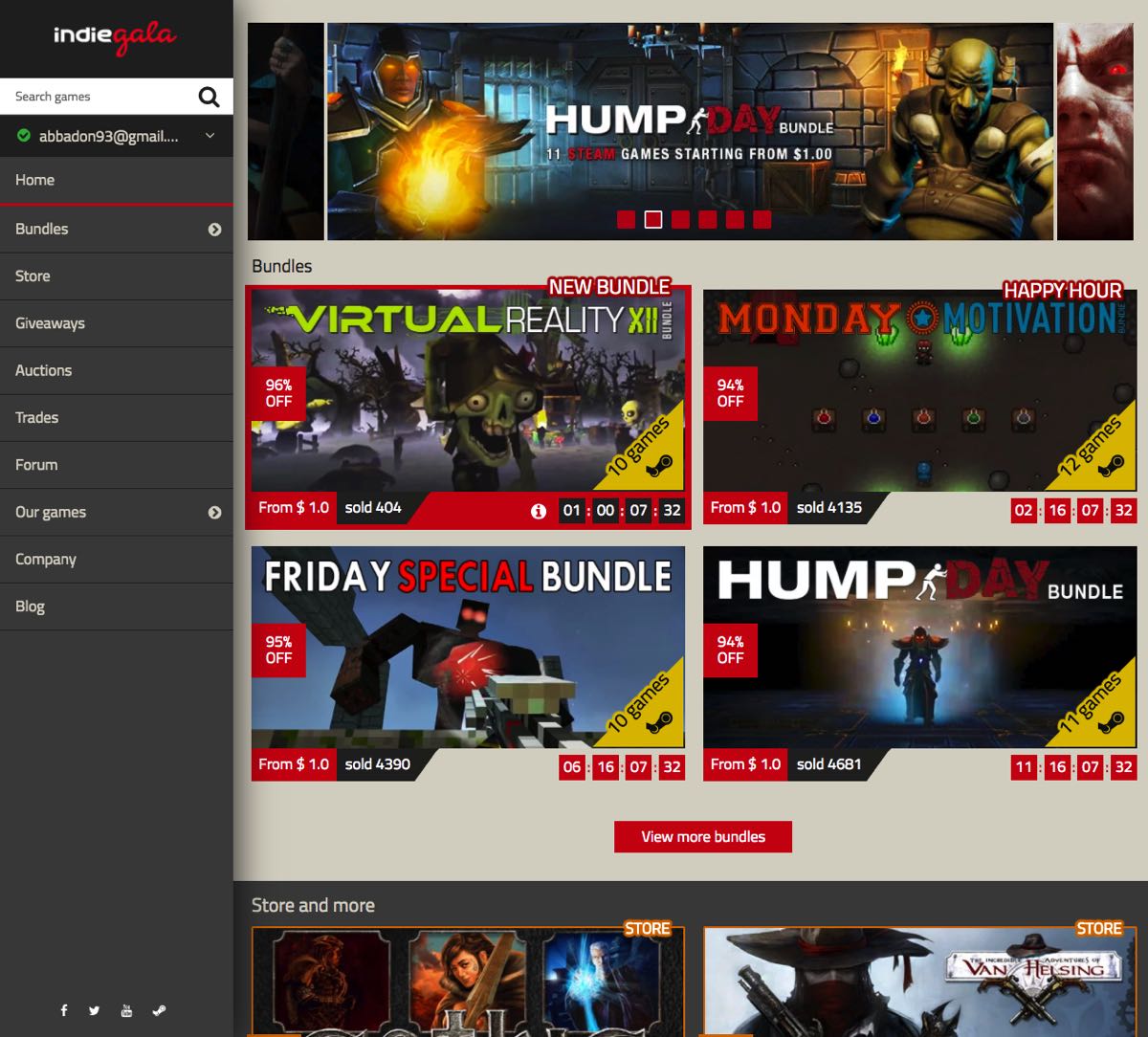This screenshot has width=1148, height=1037.
Task: Open Monday Motivation bundle card
Action: 919,407
